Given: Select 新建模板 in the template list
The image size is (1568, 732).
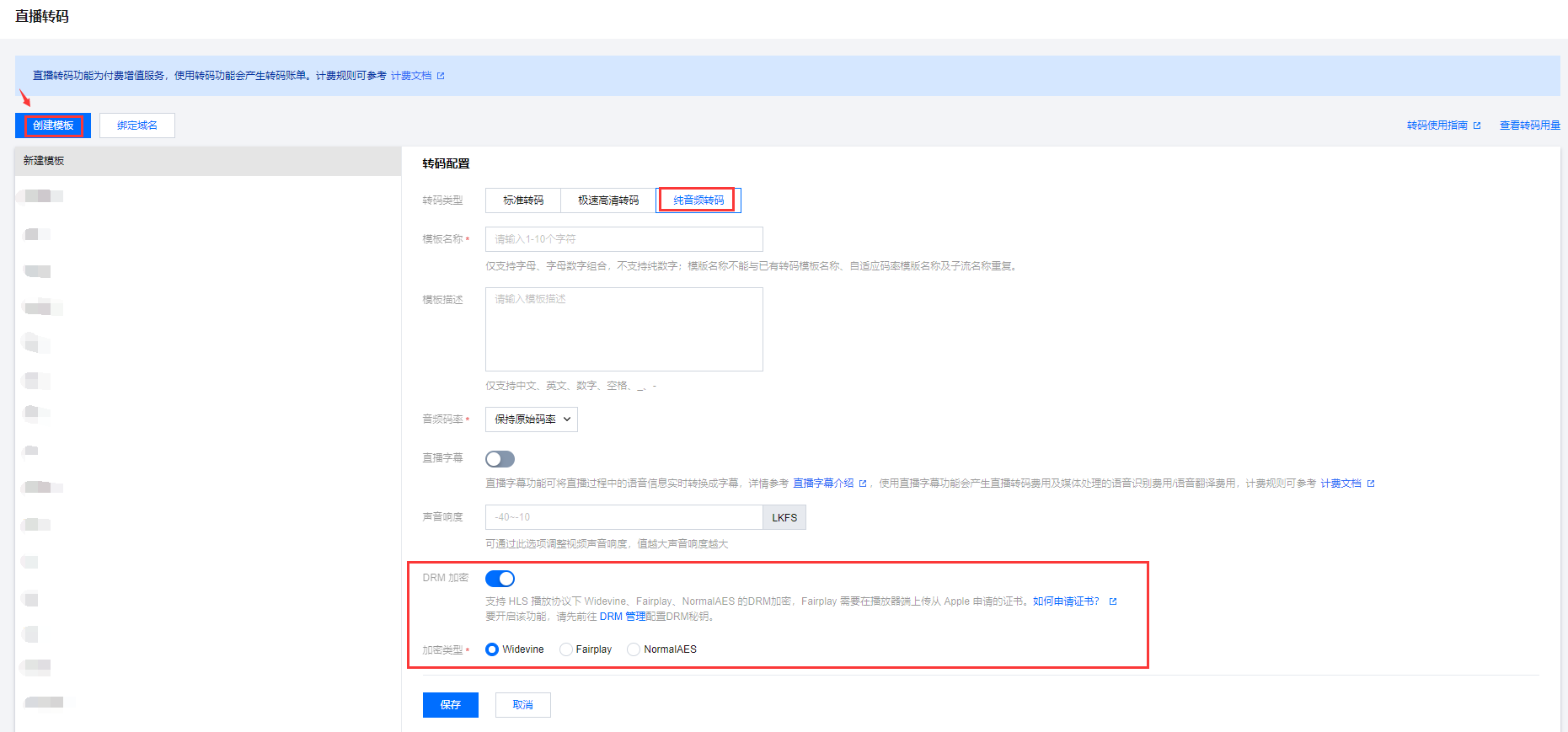Looking at the screenshot, I should click(x=208, y=161).
